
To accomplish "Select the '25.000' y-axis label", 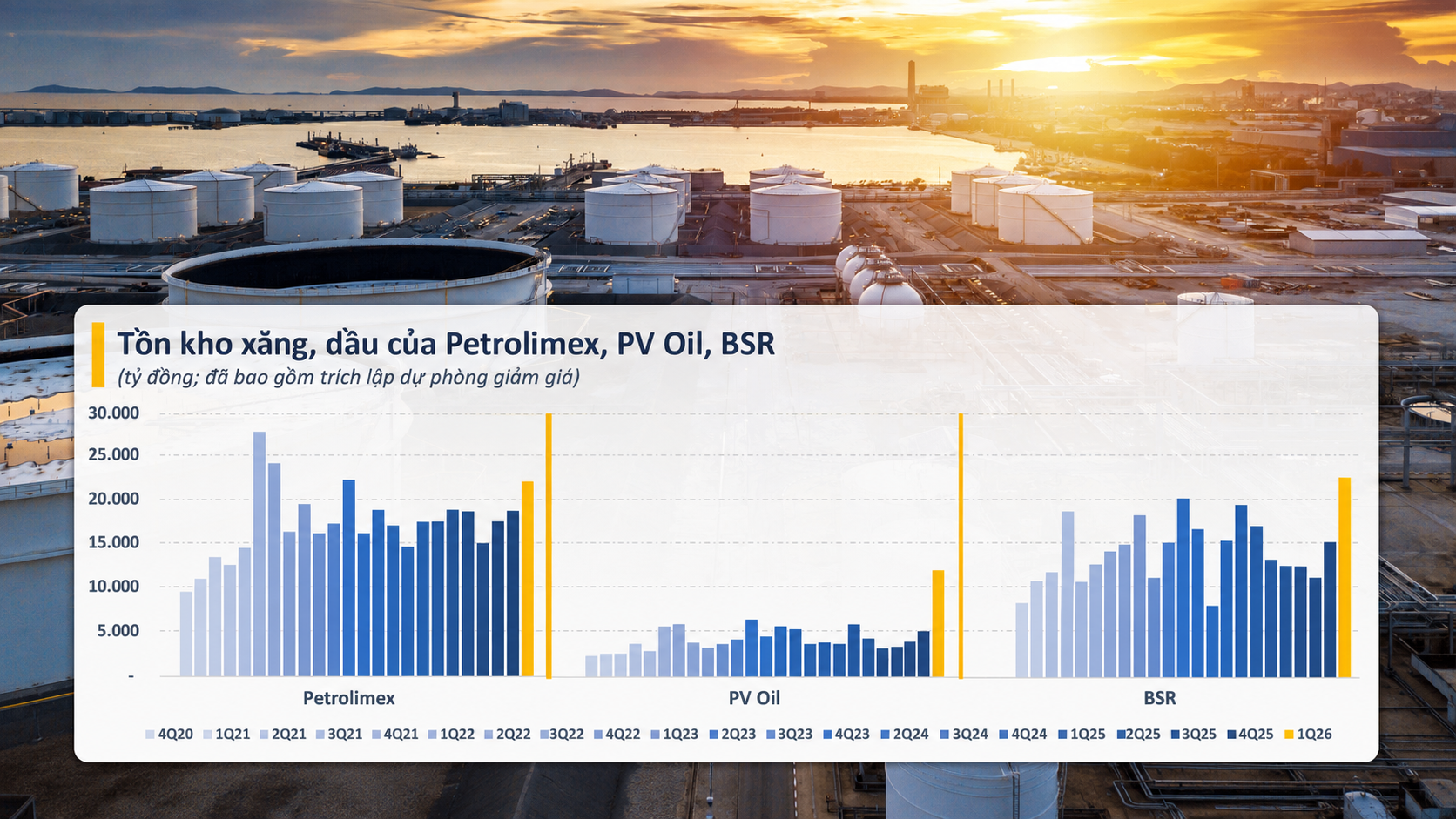I will click(114, 454).
